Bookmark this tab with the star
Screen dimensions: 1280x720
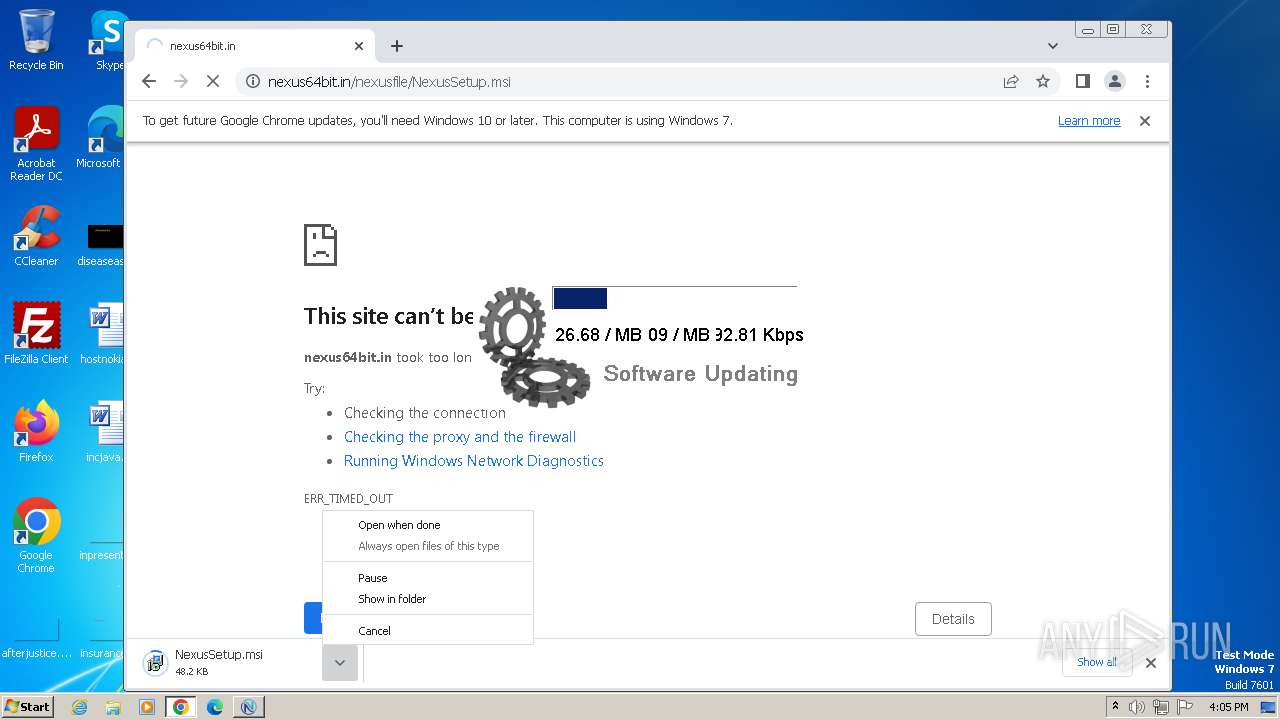point(1043,81)
